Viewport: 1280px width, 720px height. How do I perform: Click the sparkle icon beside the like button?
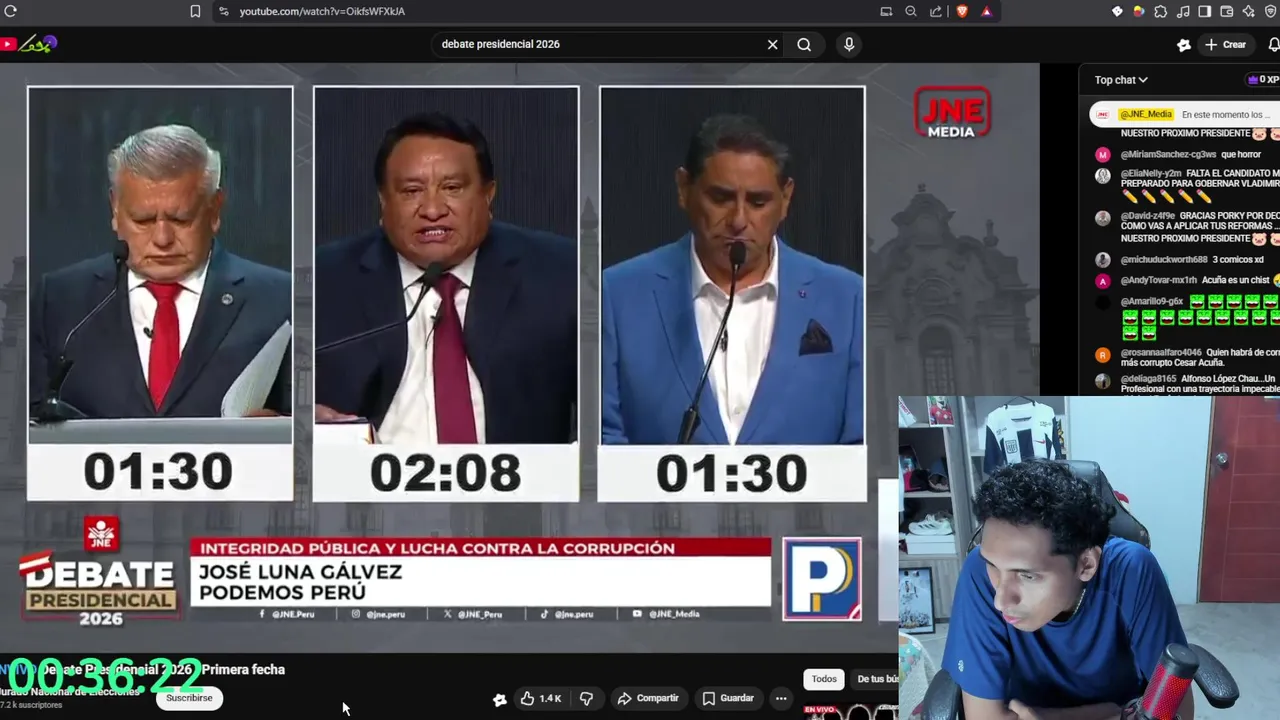(x=500, y=699)
